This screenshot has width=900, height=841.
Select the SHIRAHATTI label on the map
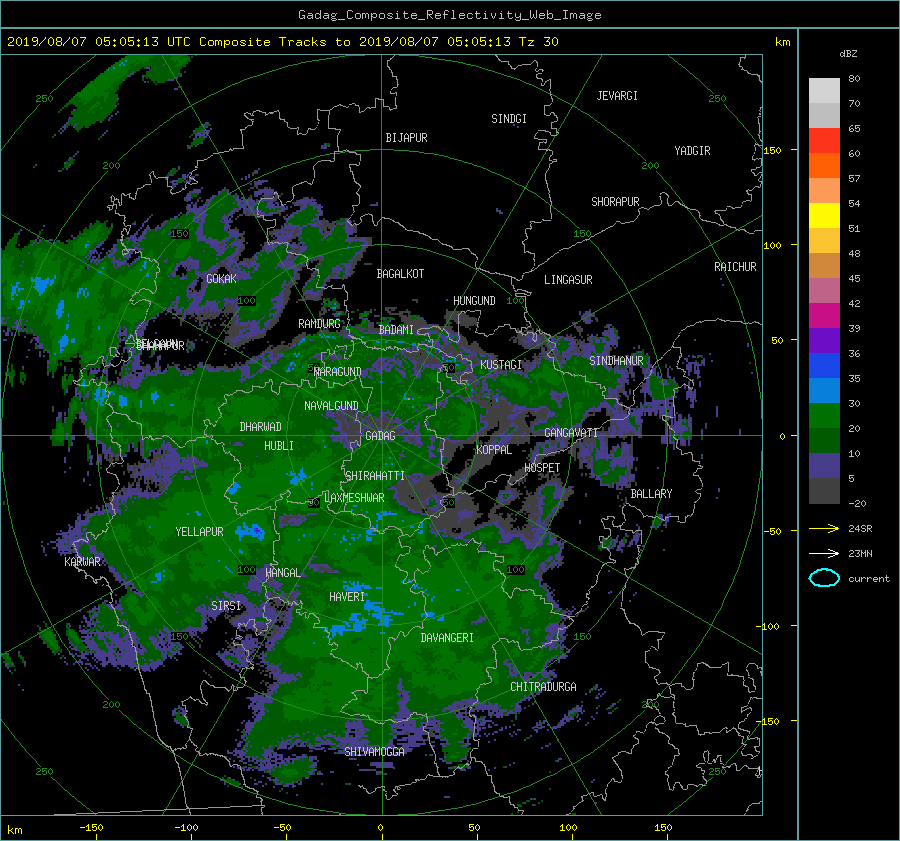pos(375,476)
